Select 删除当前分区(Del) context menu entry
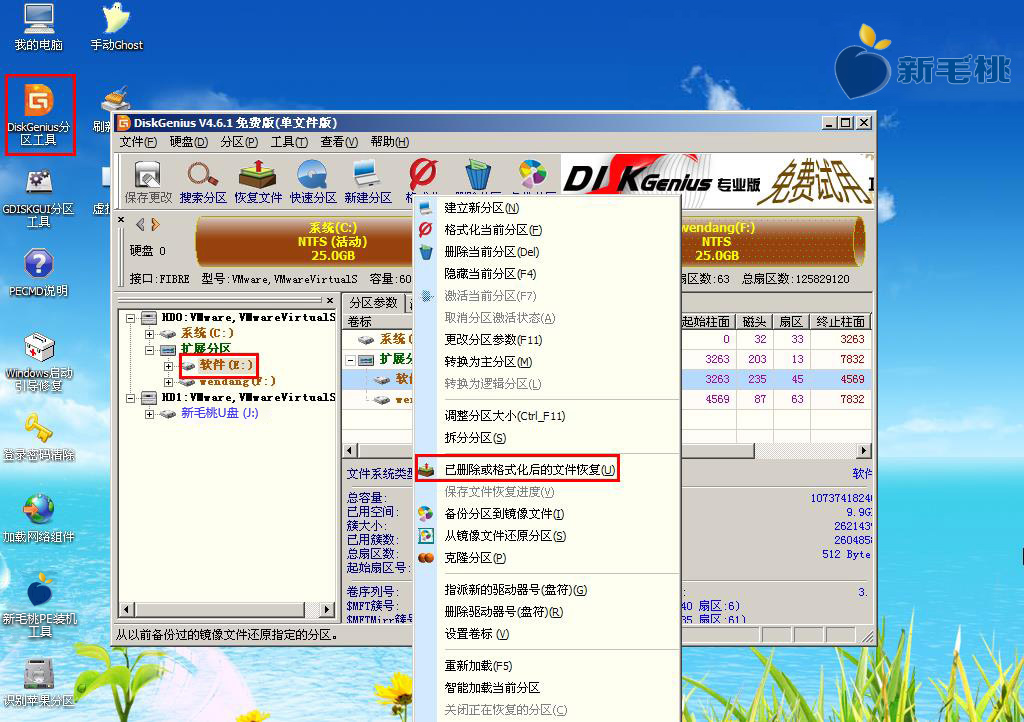The image size is (1024, 722). [x=547, y=252]
